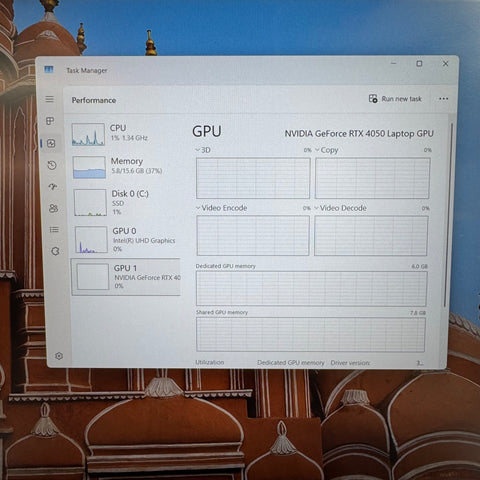Viewport: 480px width, 480px height.
Task: Click the Dedicated GPU memory graph
Action: pyautogui.click(x=311, y=288)
